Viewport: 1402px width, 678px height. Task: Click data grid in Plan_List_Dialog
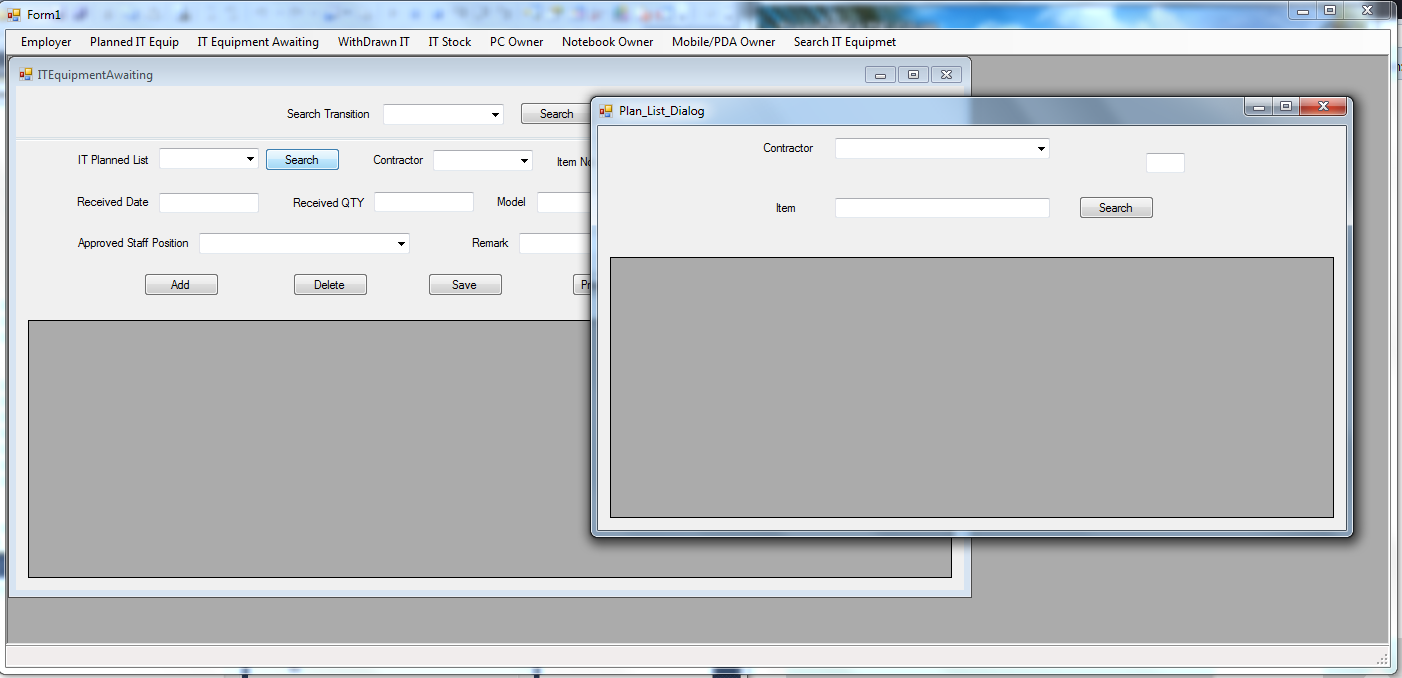(x=972, y=388)
